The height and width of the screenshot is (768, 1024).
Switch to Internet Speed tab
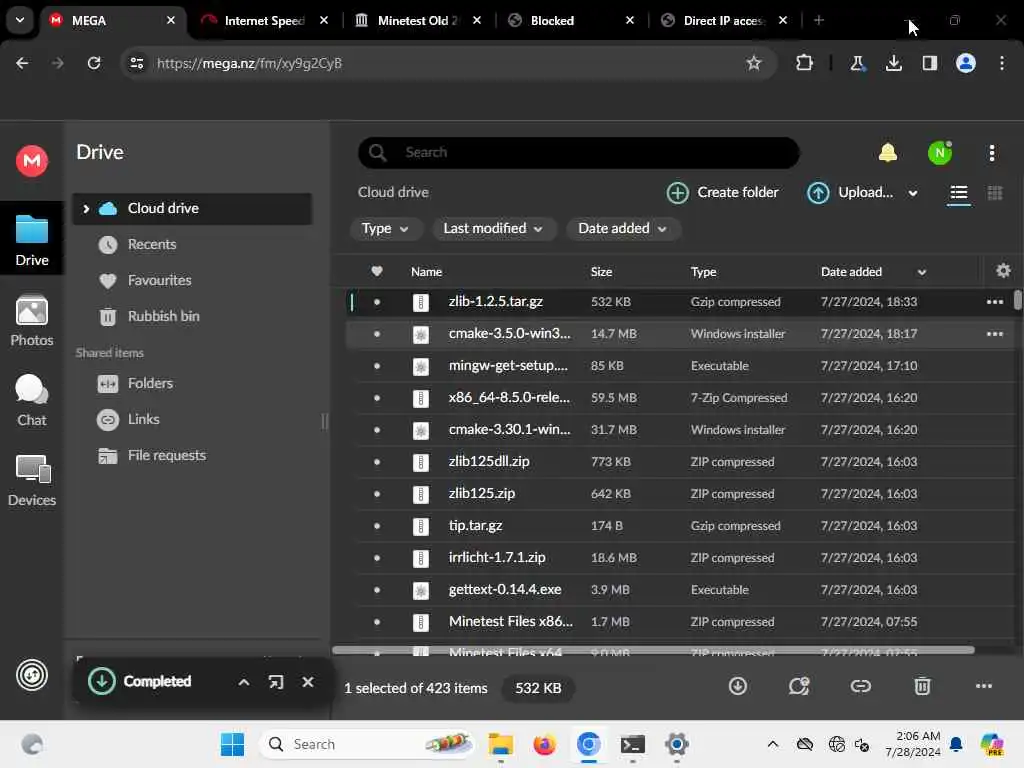click(x=264, y=20)
